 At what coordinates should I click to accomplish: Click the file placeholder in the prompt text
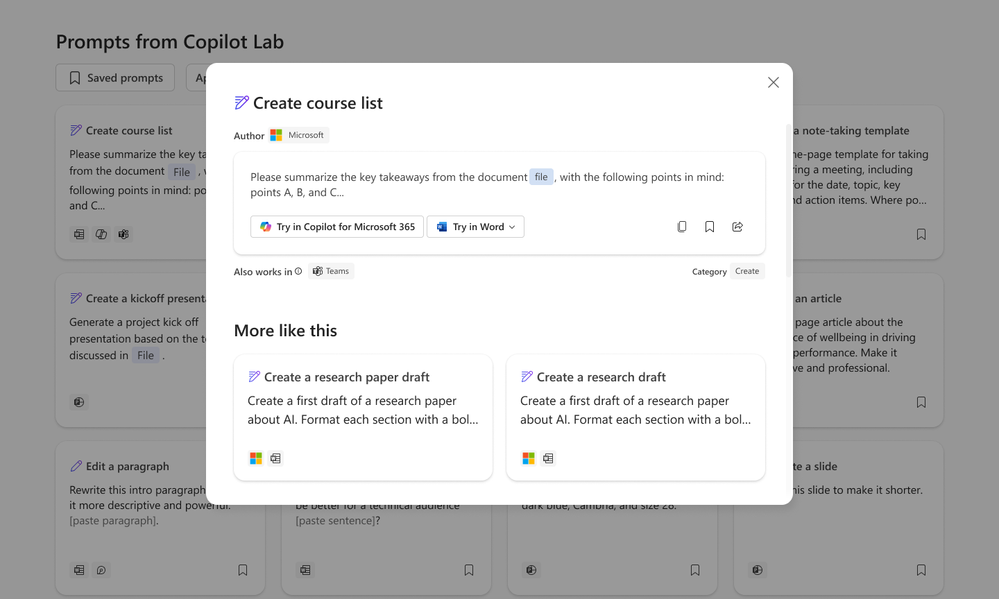tap(541, 177)
